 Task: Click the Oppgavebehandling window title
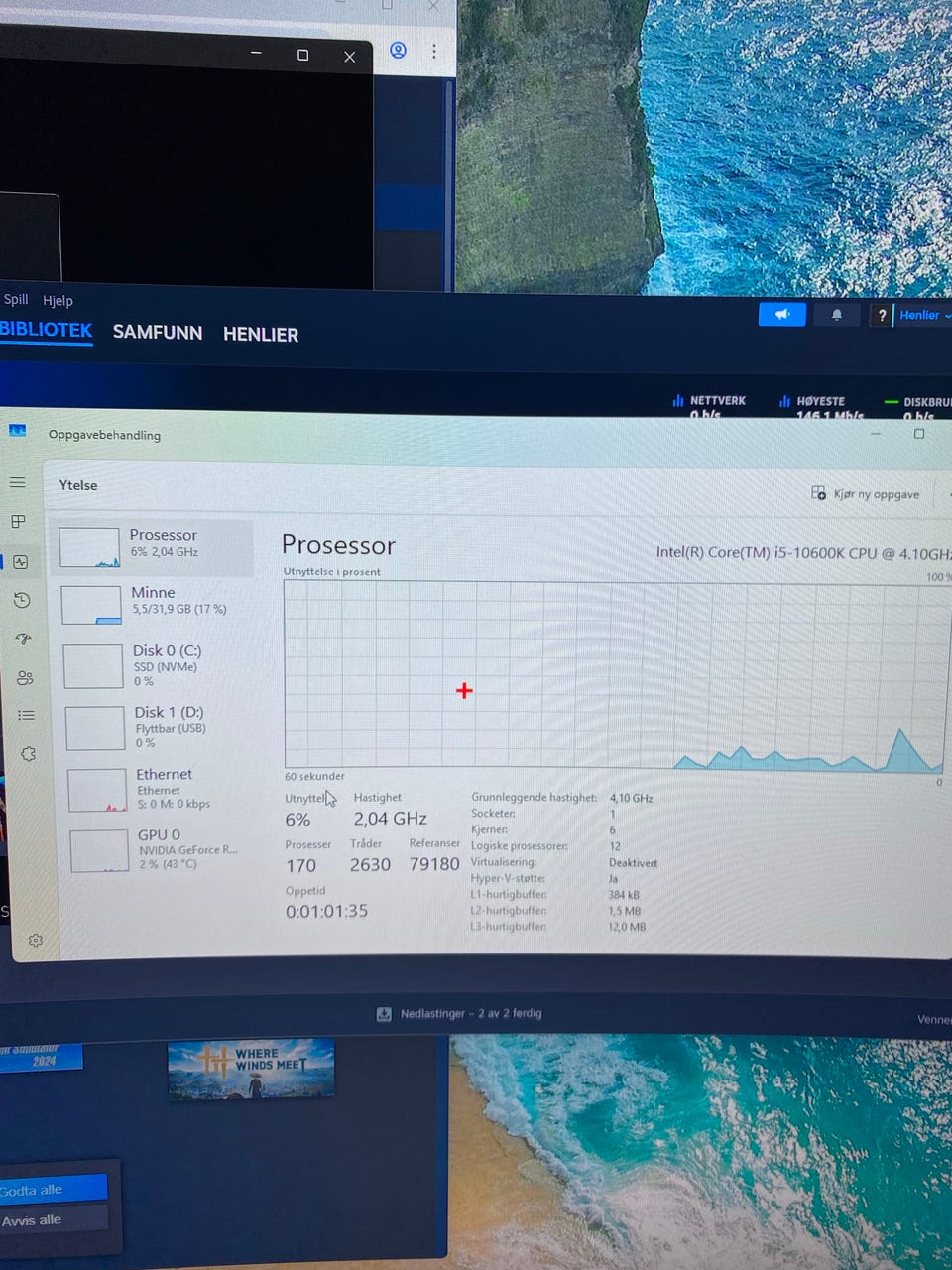[104, 435]
